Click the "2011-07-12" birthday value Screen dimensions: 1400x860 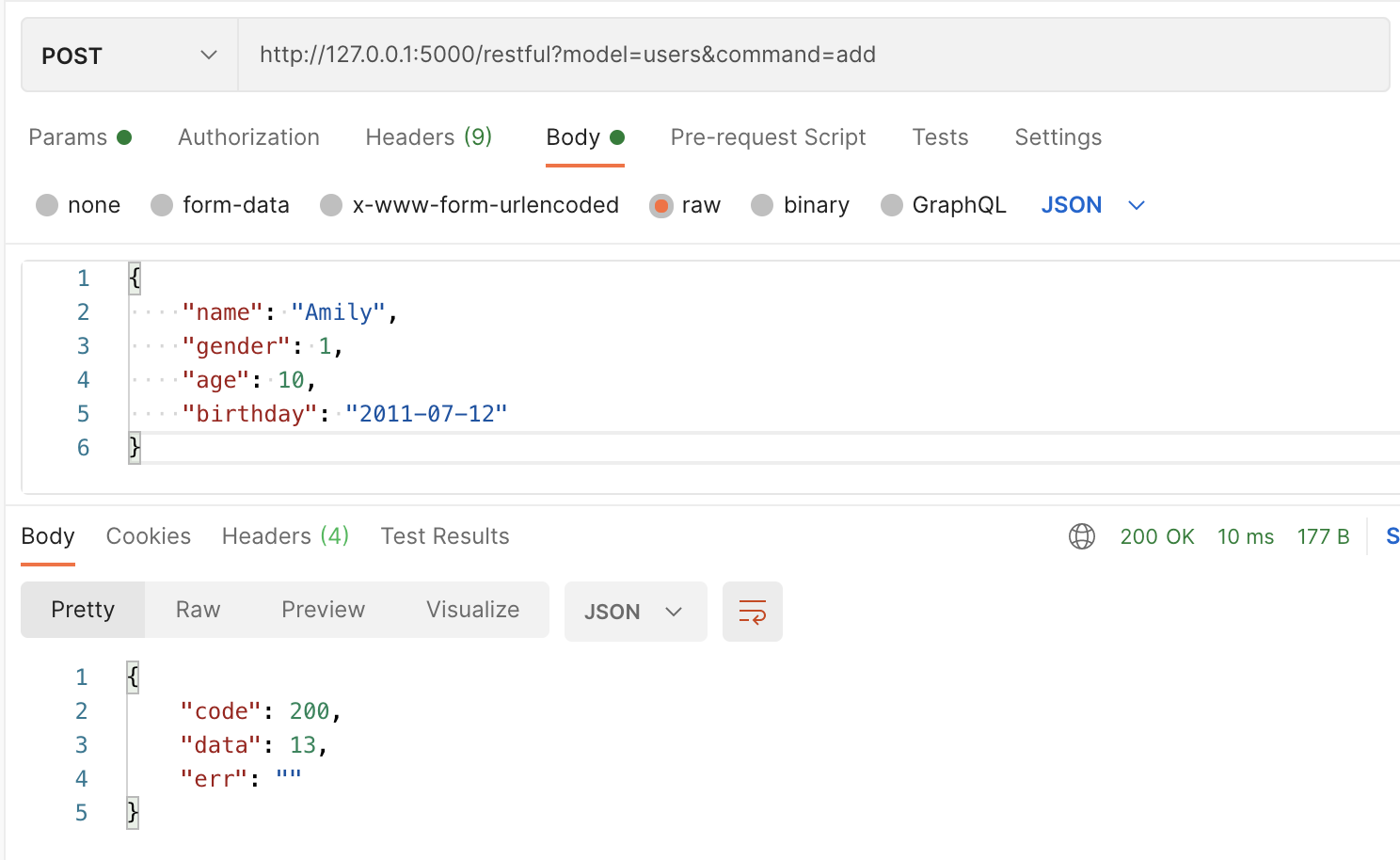426,414
